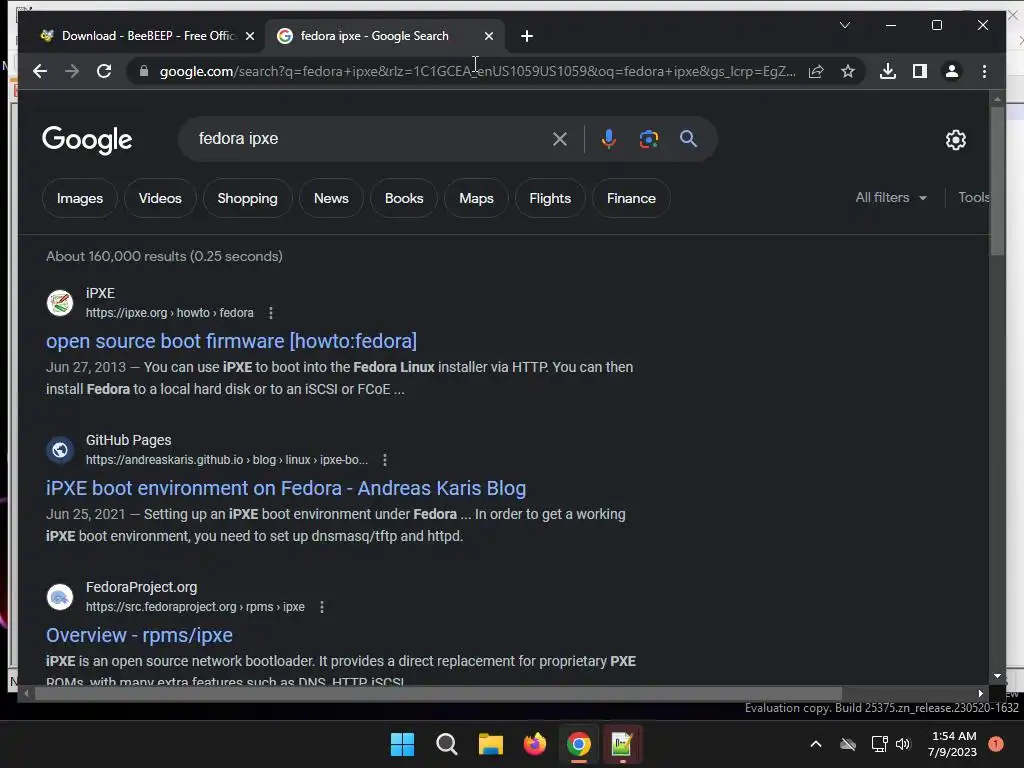Open Chrome profile icon

point(952,71)
